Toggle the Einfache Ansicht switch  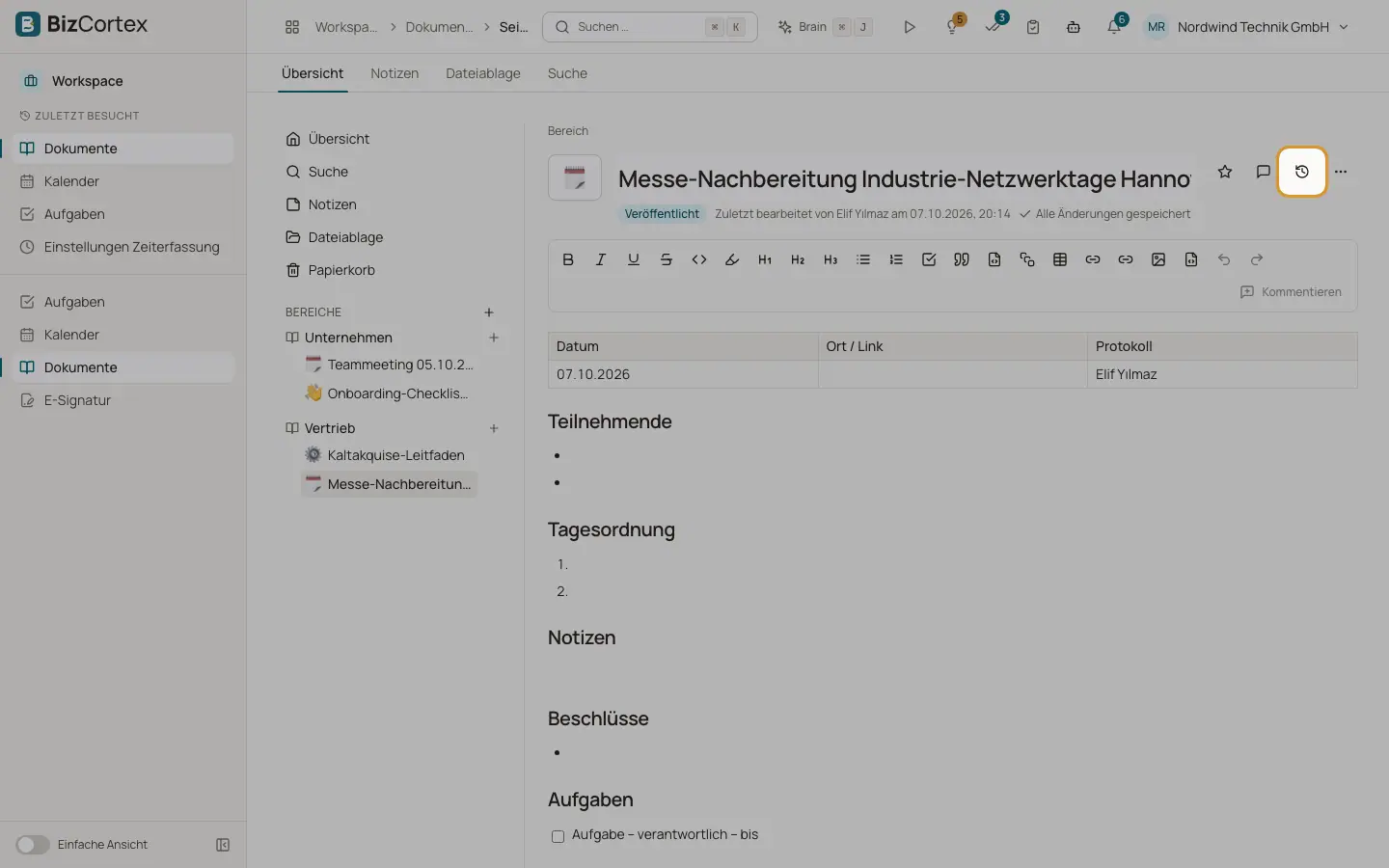coord(33,845)
